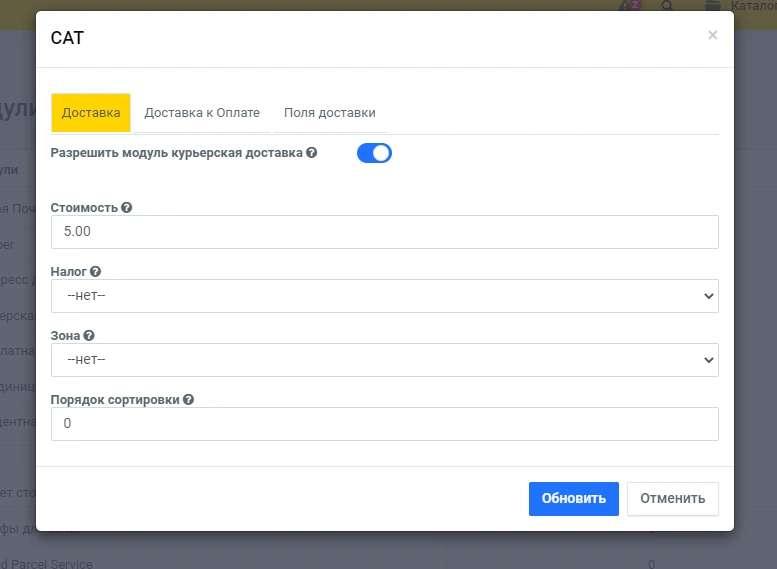Close the CAT dialog with the X
The width and height of the screenshot is (777, 569).
coord(712,35)
